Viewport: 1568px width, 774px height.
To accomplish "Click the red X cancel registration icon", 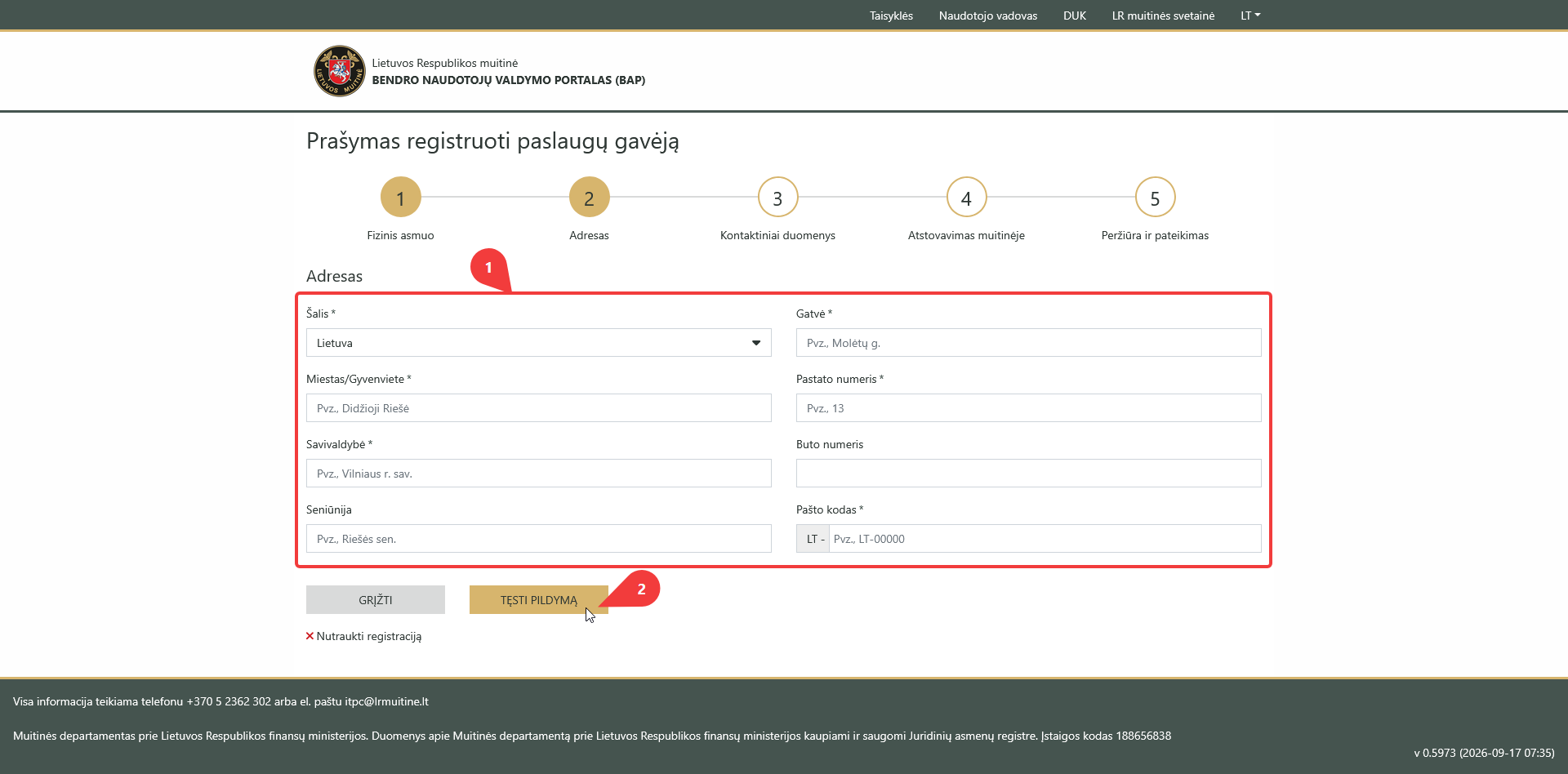I will (310, 636).
